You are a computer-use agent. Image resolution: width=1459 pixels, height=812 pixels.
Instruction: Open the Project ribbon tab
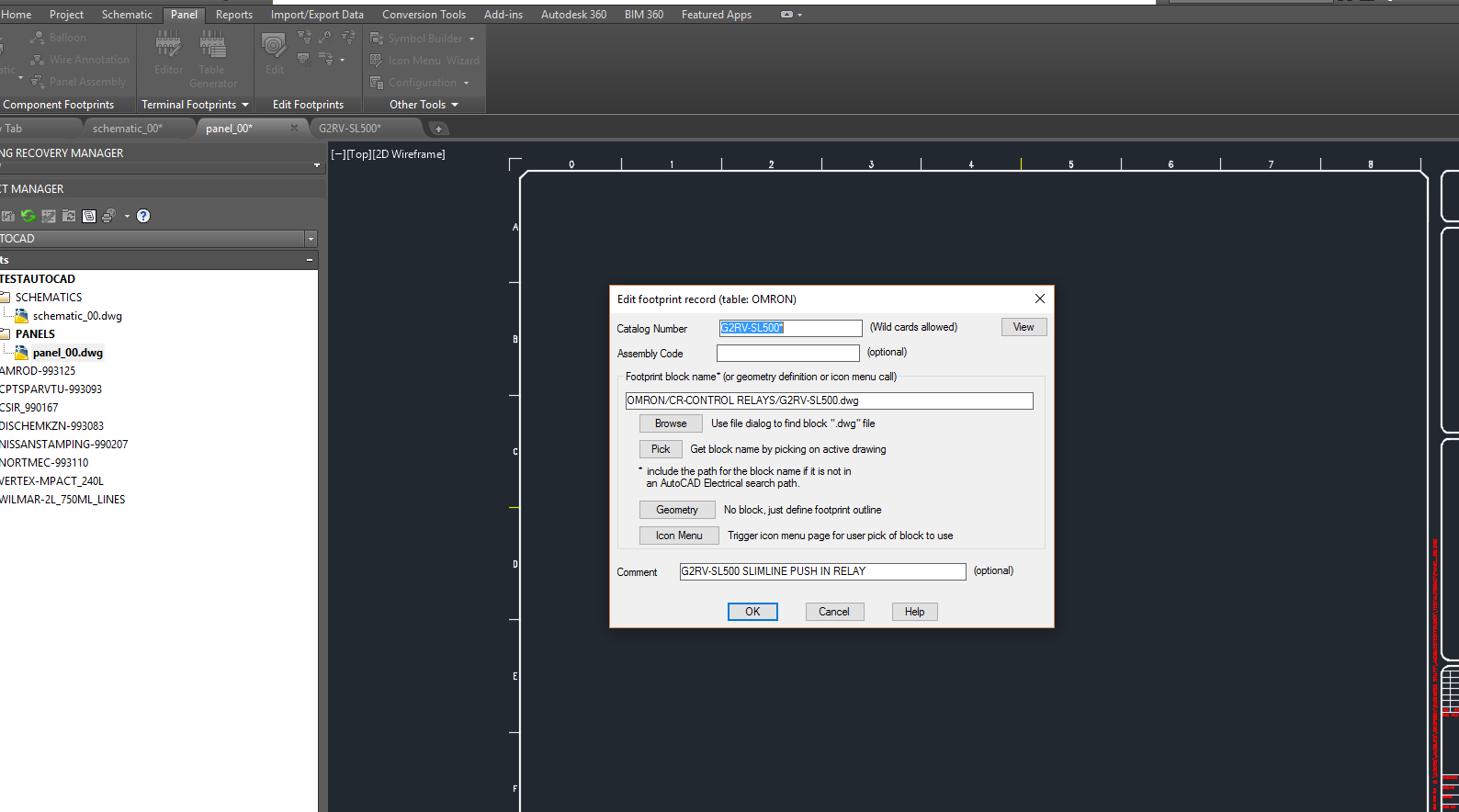point(66,15)
